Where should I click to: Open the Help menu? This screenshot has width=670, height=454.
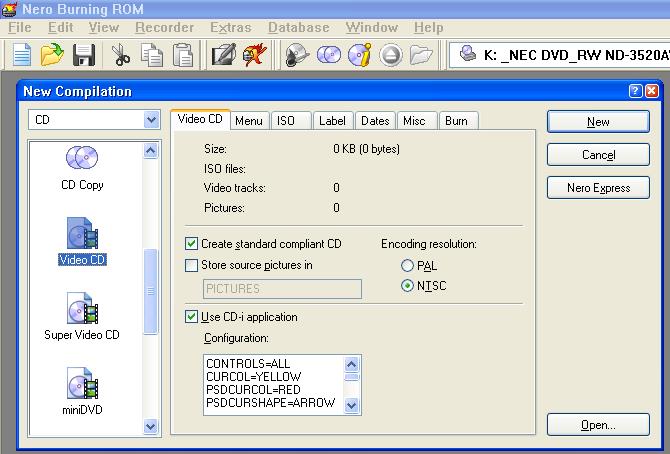pos(428,28)
